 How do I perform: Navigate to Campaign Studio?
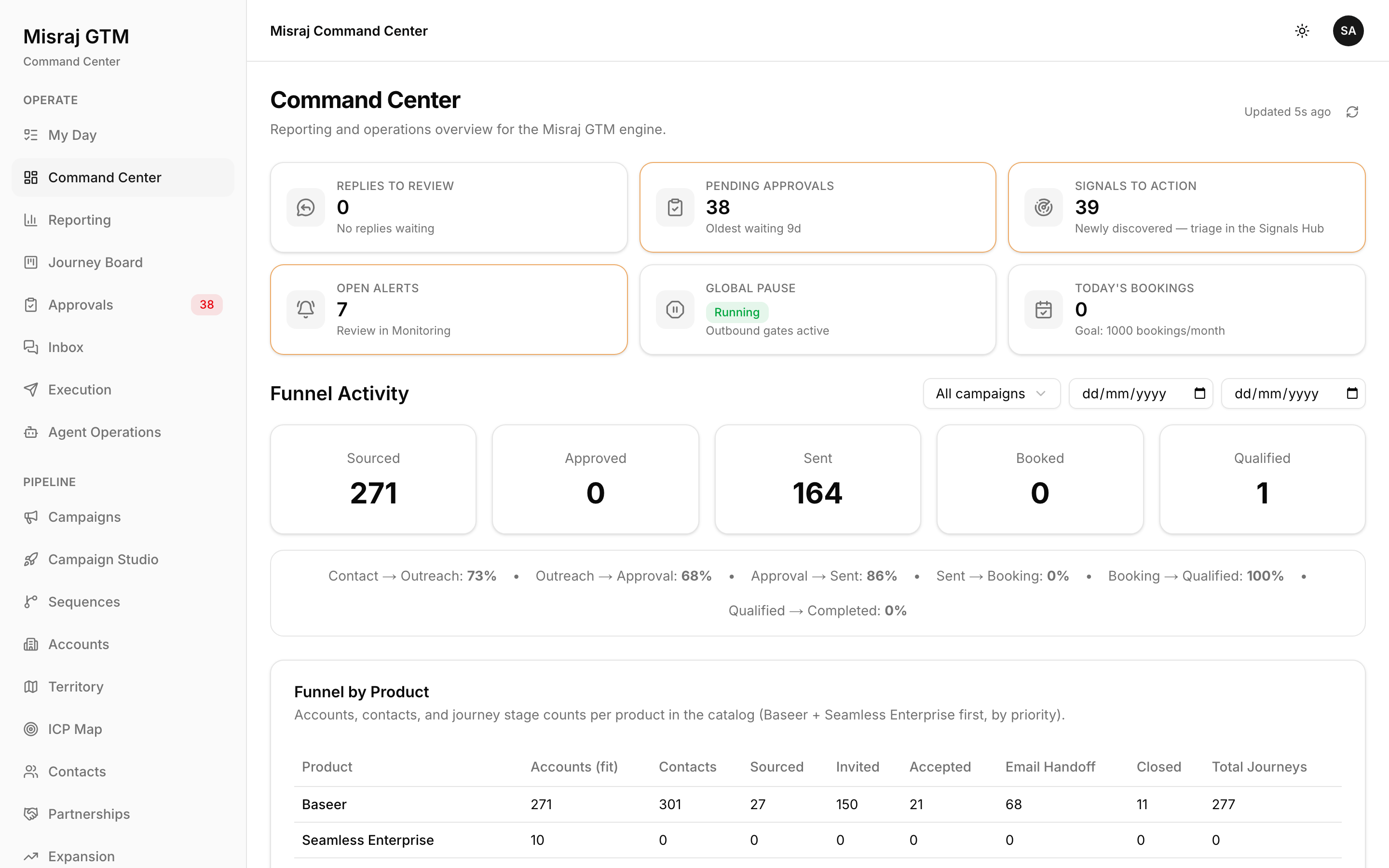point(123,560)
